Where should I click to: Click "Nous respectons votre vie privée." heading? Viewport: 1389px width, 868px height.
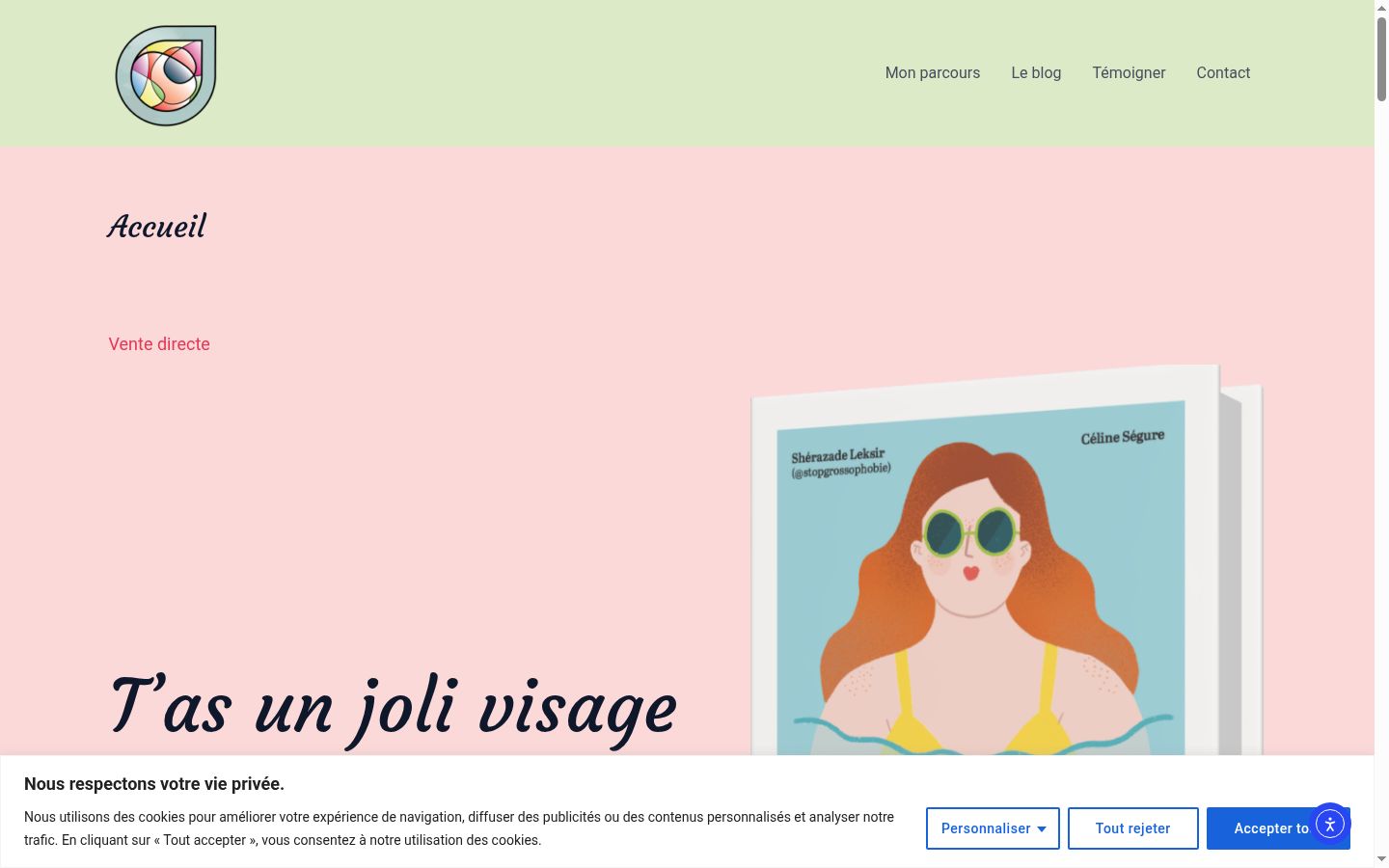click(x=154, y=784)
